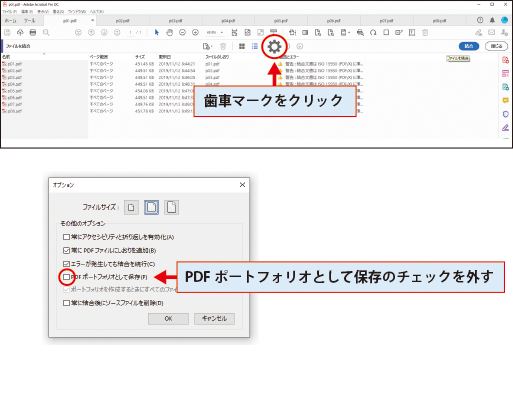Open the ヘルプ menu
Screen dimensions: 513x394
[97, 11]
